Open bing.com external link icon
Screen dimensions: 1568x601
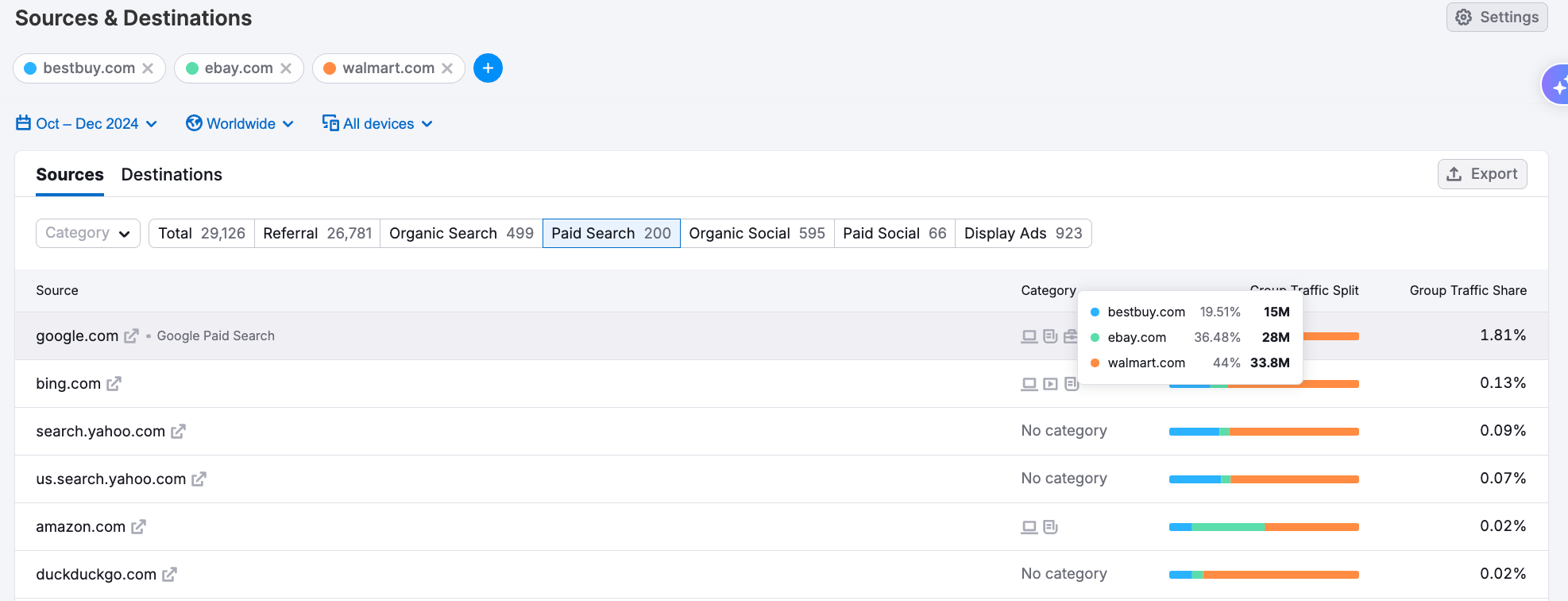114,384
